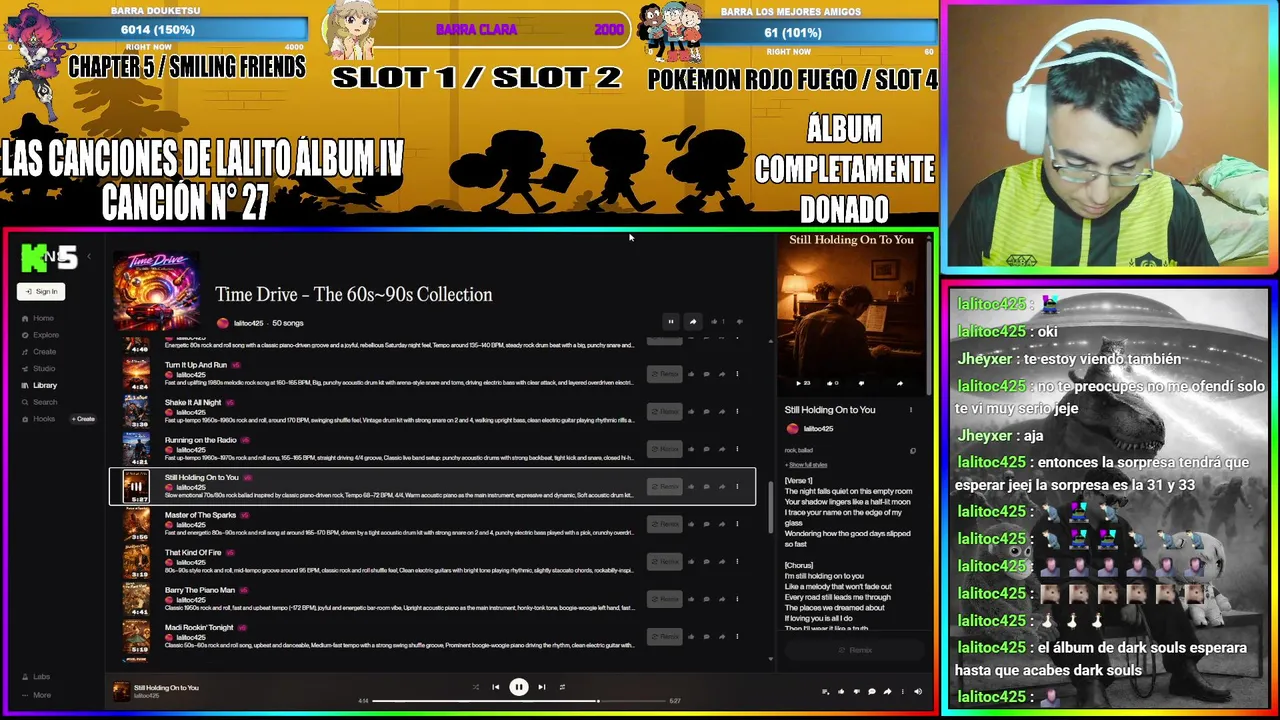Copy the rock, ballad styles
The image size is (1280, 720).
[x=912, y=451]
